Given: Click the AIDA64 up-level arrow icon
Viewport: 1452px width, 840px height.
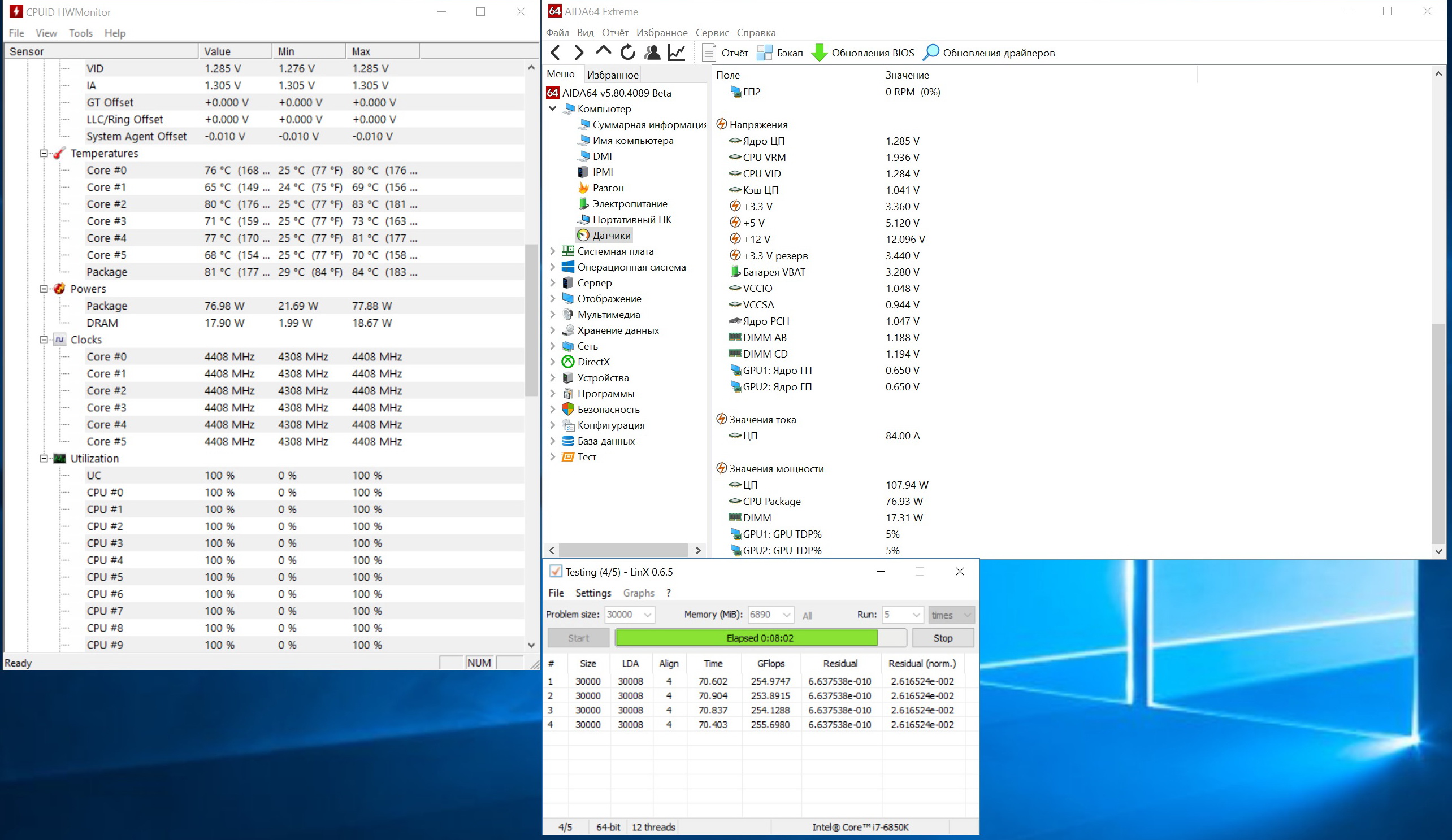Looking at the screenshot, I should click(603, 52).
